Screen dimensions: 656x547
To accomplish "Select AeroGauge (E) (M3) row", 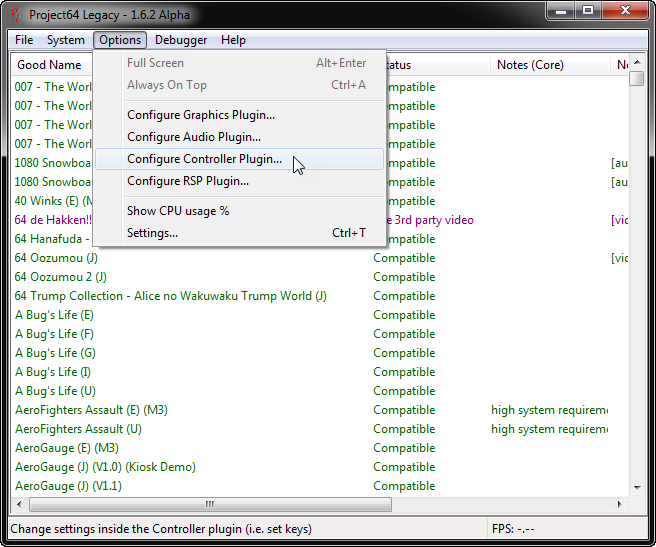I will pos(320,448).
